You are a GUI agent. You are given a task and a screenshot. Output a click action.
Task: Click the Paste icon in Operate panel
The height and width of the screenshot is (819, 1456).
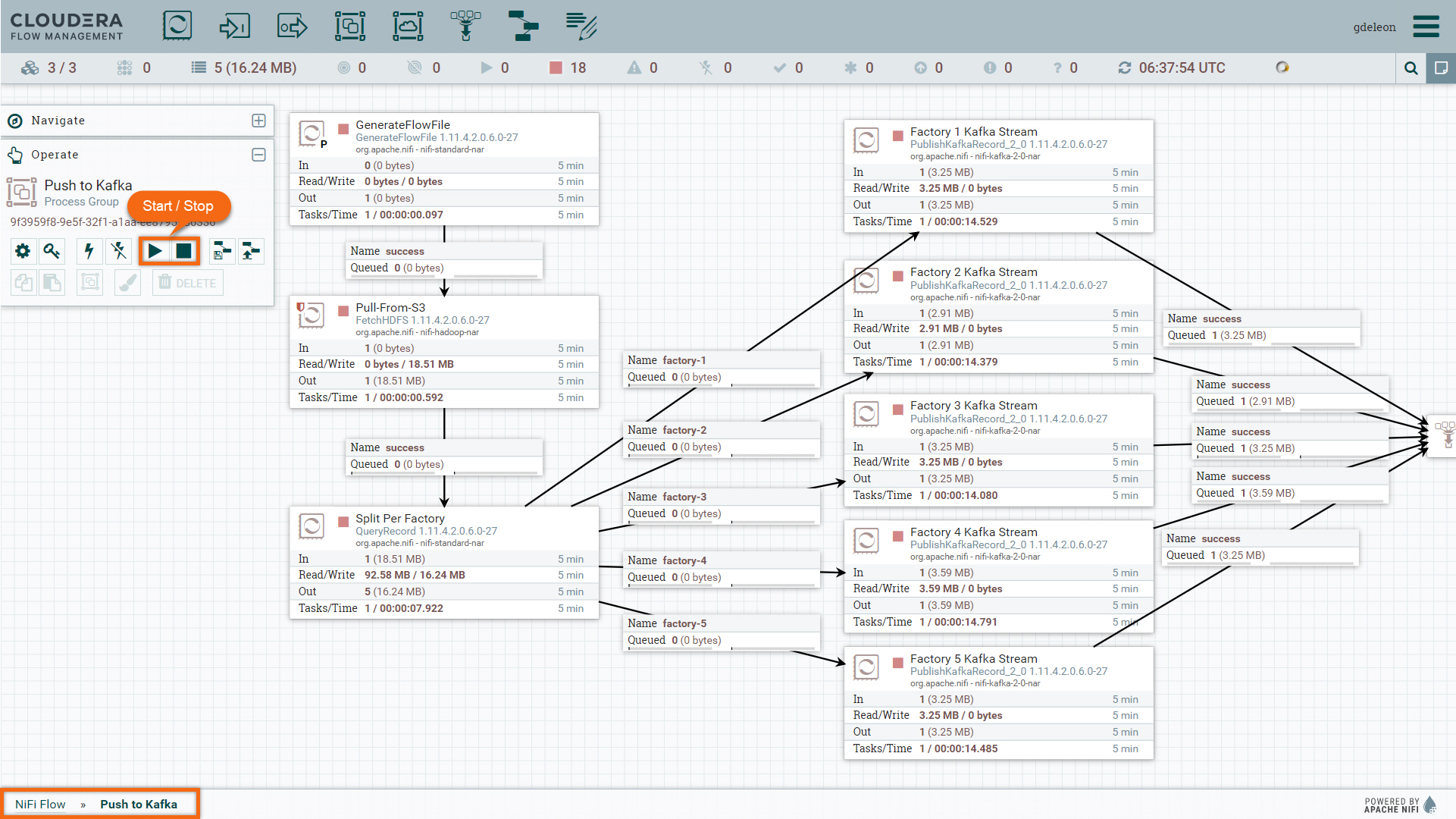pos(52,283)
